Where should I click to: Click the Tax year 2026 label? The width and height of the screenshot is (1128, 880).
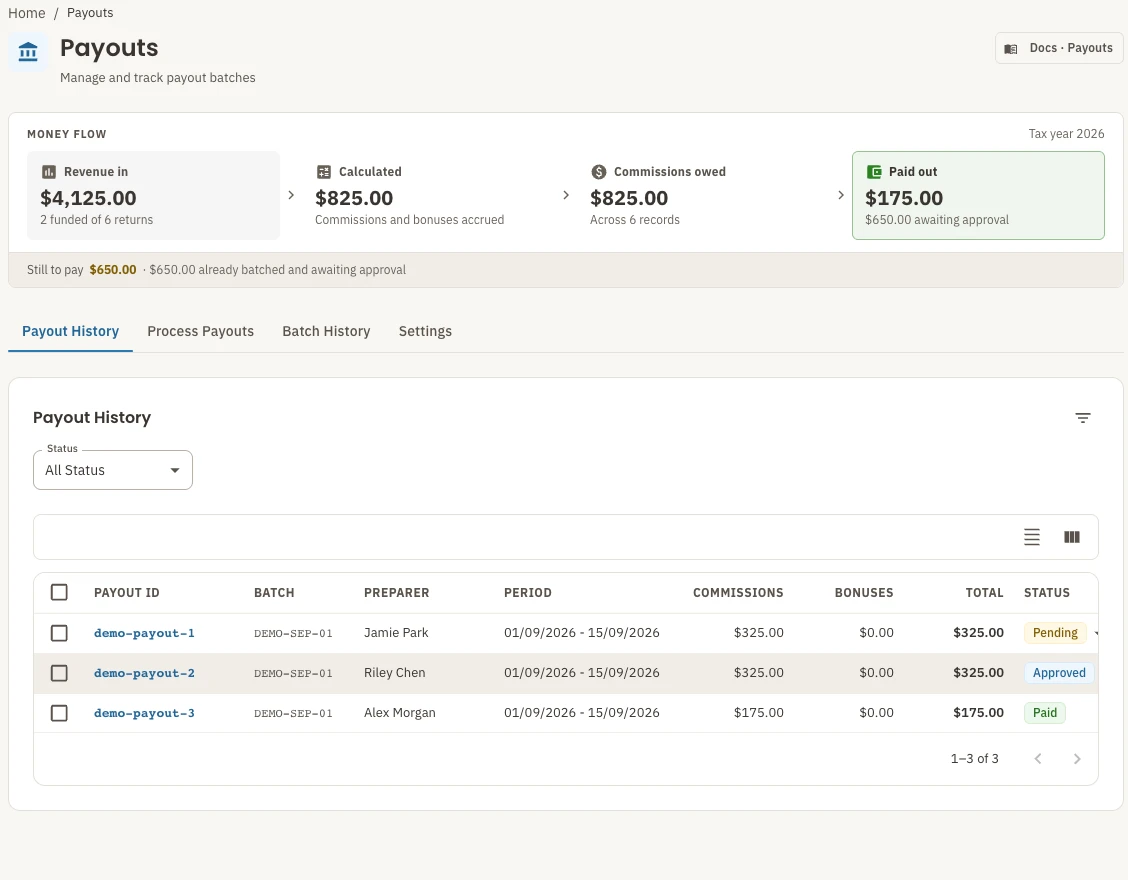1066,134
